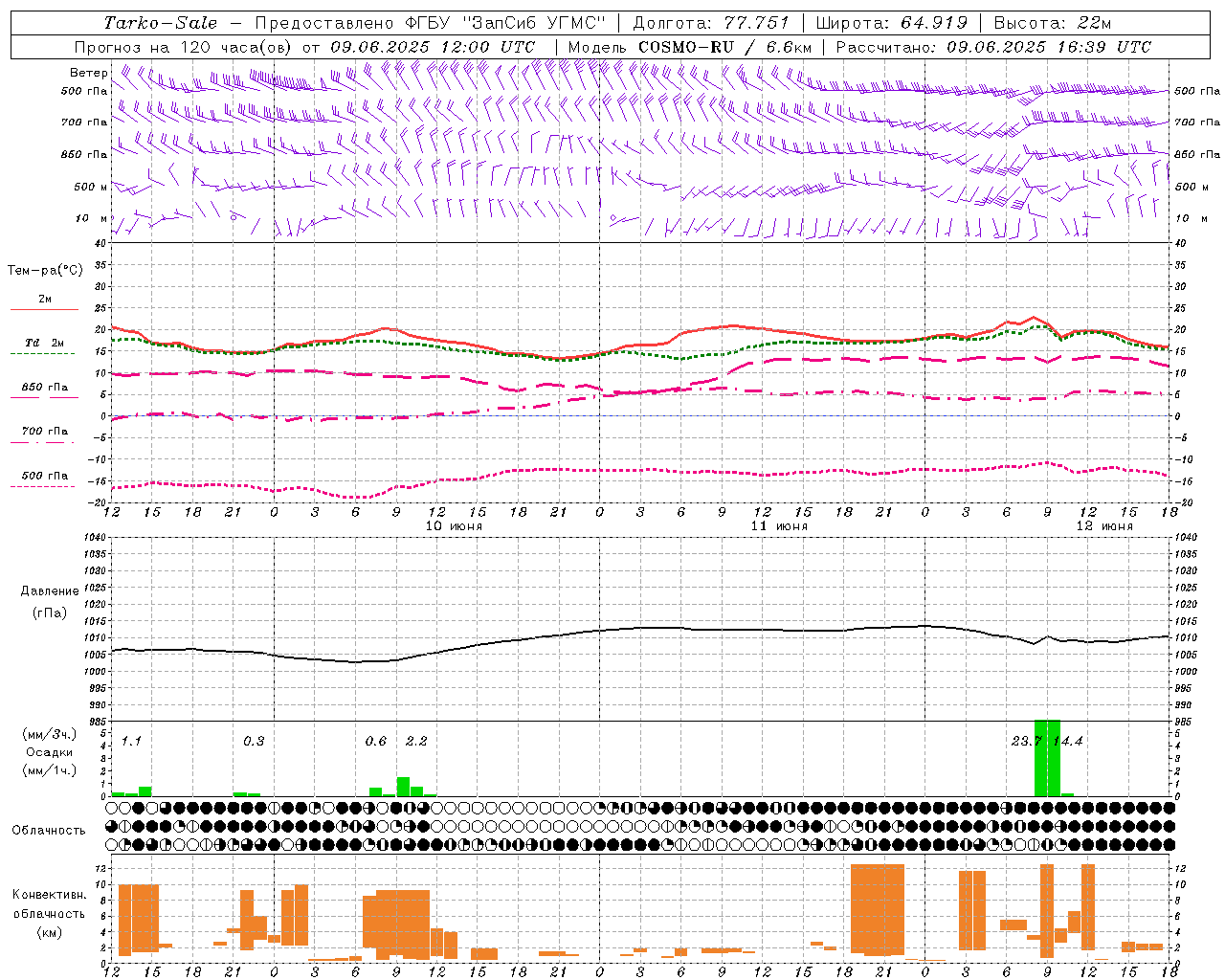Click the Широта: 64.919 value
Viewport: 1225px width, 980px height.
[892, 23]
